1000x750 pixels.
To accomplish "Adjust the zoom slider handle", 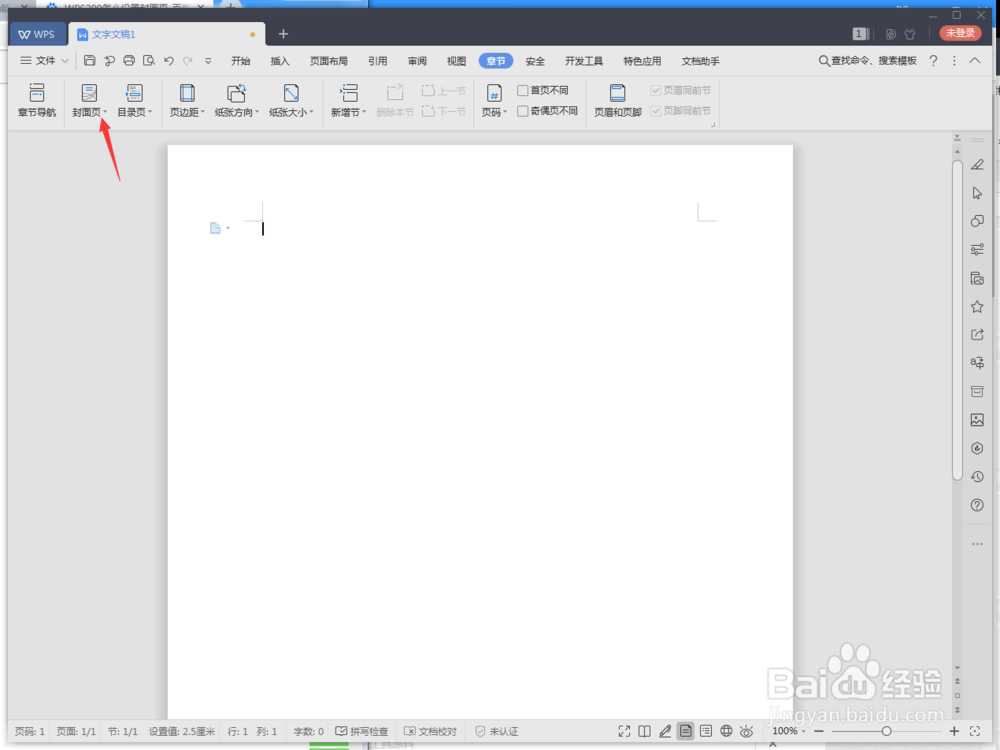I will (886, 731).
